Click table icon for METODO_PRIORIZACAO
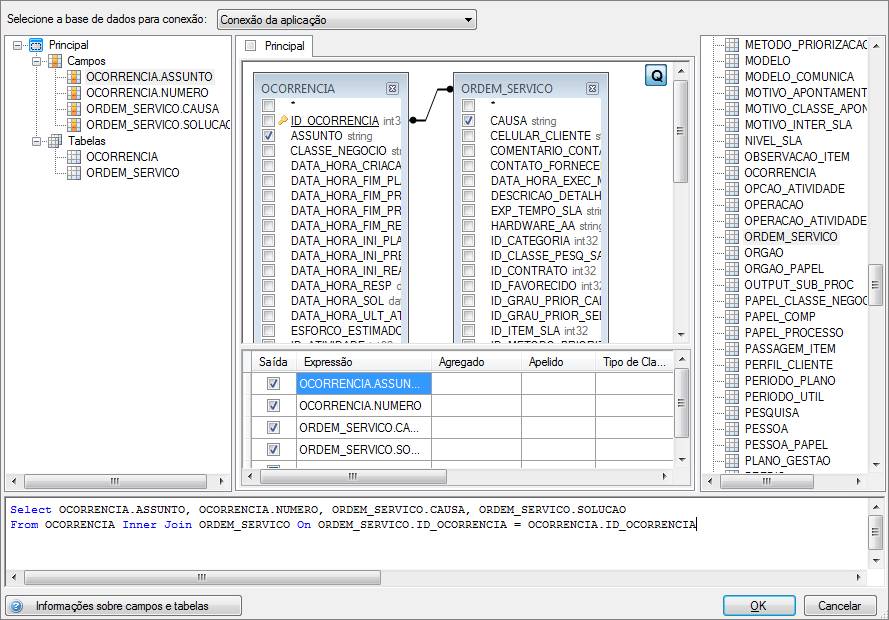This screenshot has height=620, width=889. click(732, 44)
